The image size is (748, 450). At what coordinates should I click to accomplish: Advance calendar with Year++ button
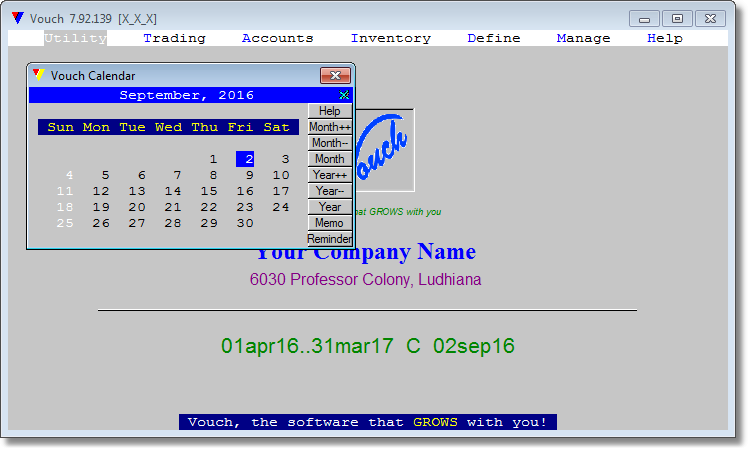pos(330,175)
